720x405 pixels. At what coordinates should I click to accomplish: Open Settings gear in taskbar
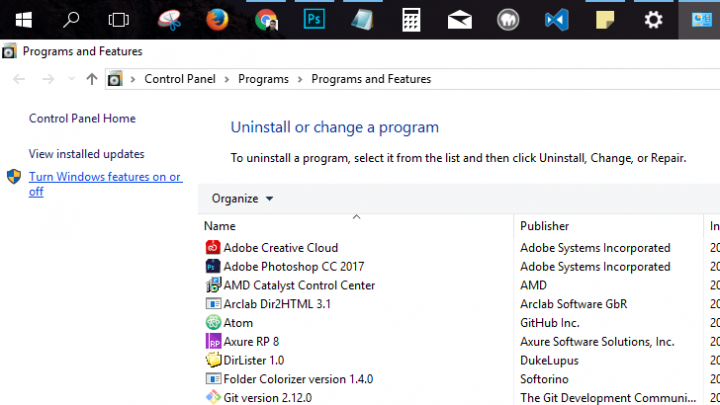(x=653, y=20)
